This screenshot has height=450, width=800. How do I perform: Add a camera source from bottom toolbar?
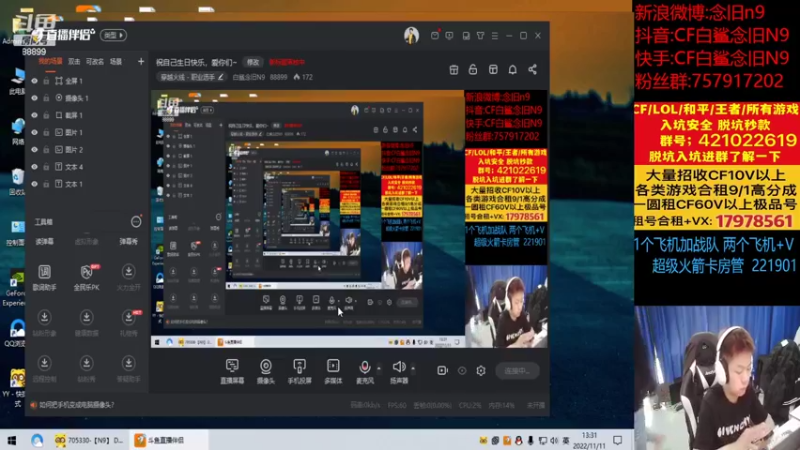(265, 371)
